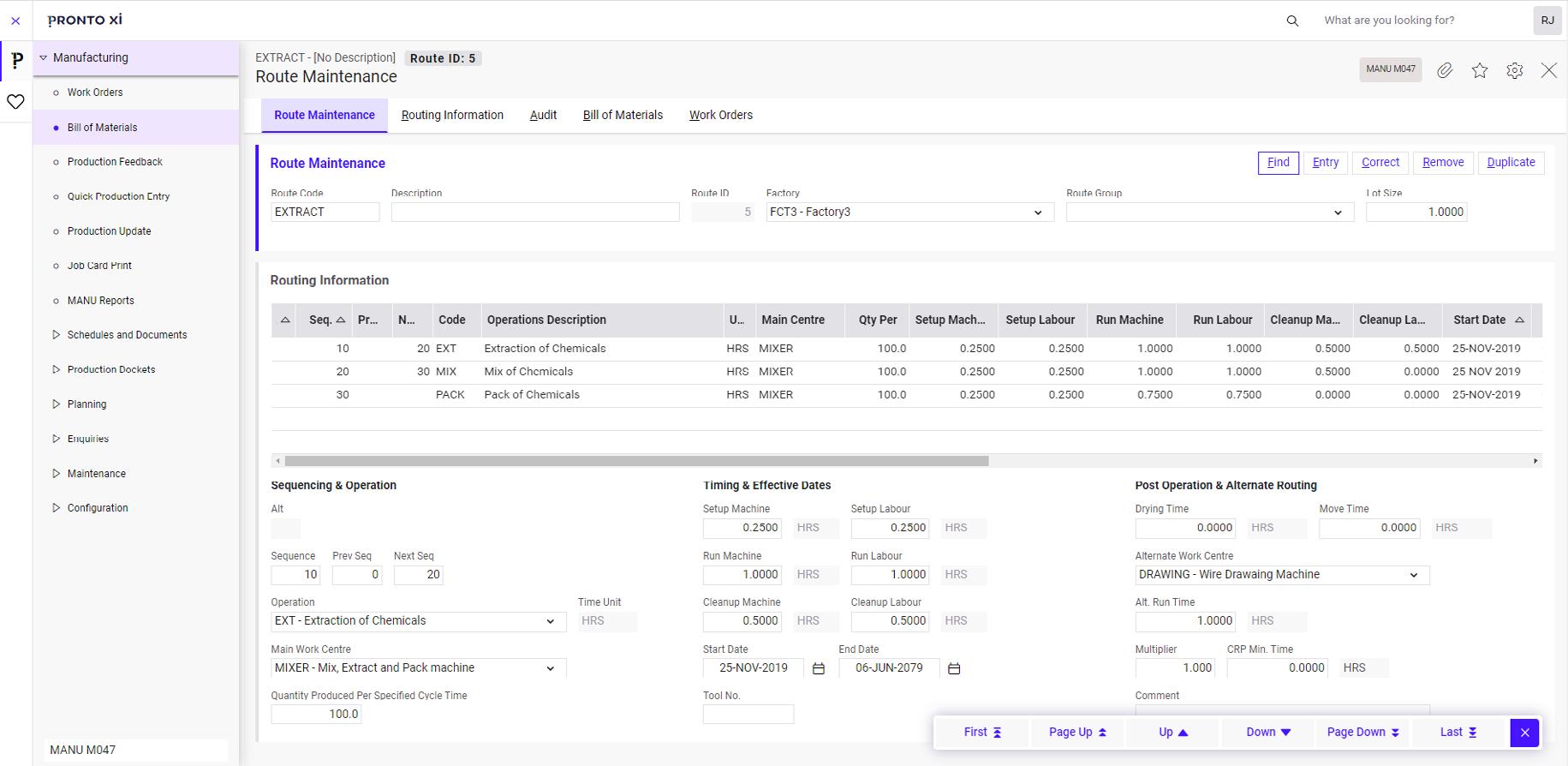1568x766 pixels.
Task: Open Job Card Print
Action: tap(99, 266)
